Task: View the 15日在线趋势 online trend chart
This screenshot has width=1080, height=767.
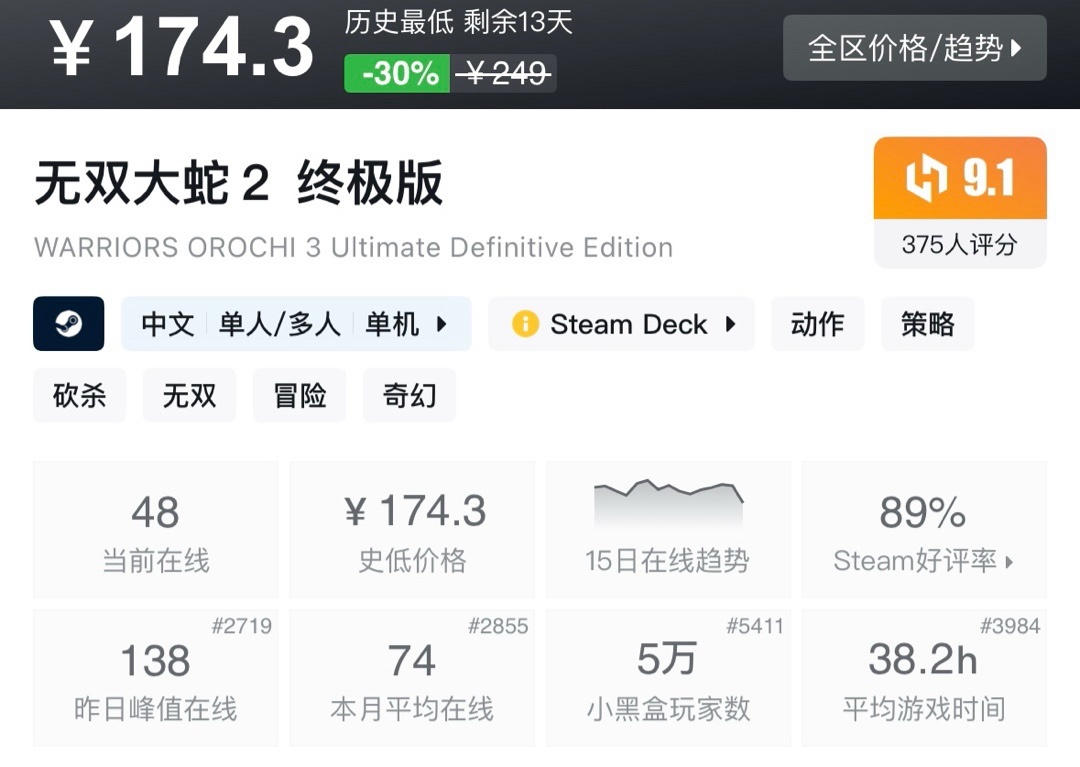Action: point(667,530)
